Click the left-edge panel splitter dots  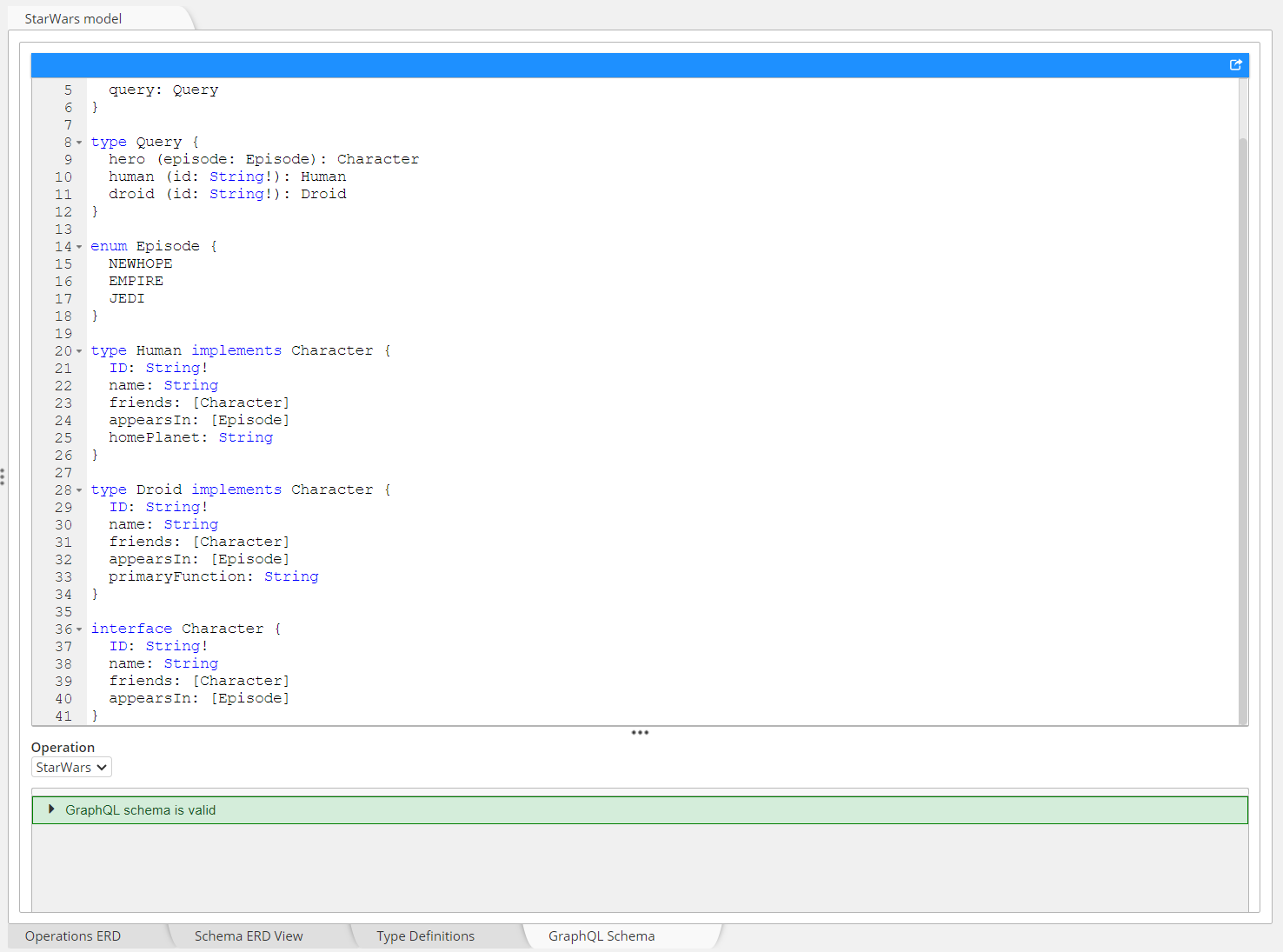coord(3,476)
